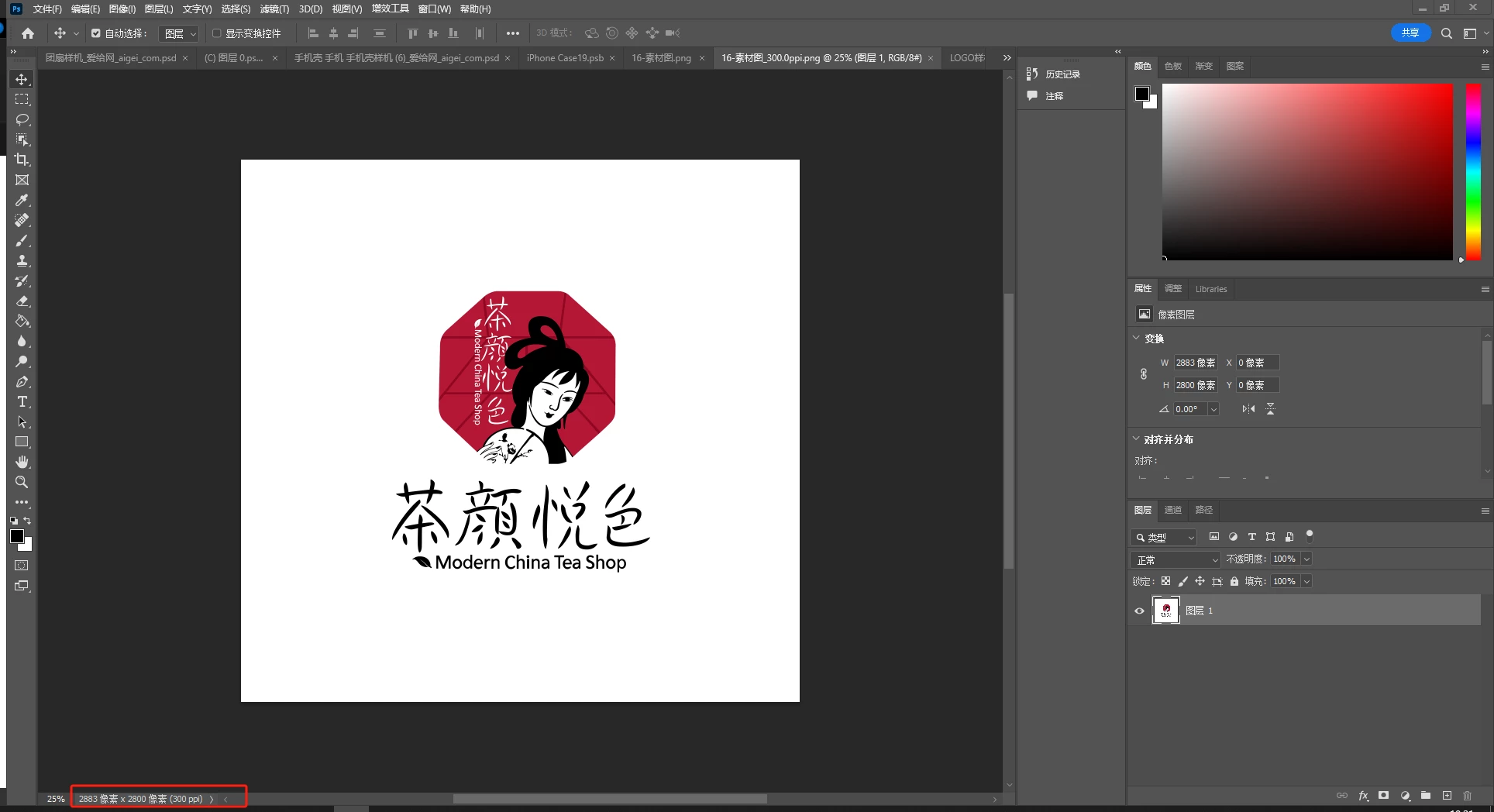1494x812 pixels.
Task: Toggle layer filter on/off switch
Action: click(1310, 535)
